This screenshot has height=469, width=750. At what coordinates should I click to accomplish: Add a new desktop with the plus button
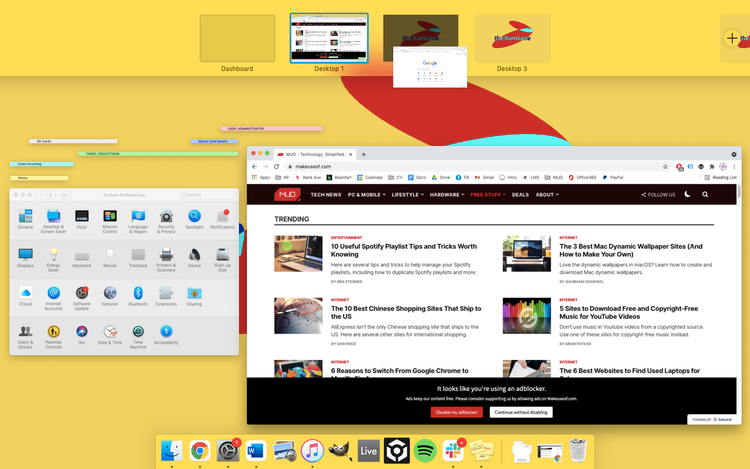pos(732,38)
